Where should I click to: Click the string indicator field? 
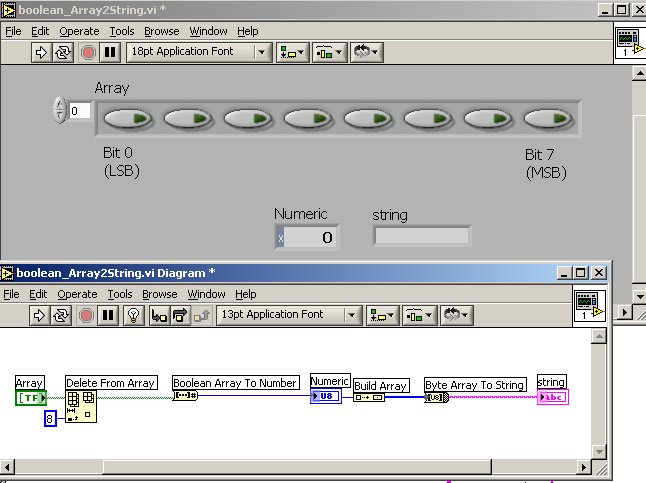pyautogui.click(x=422, y=236)
